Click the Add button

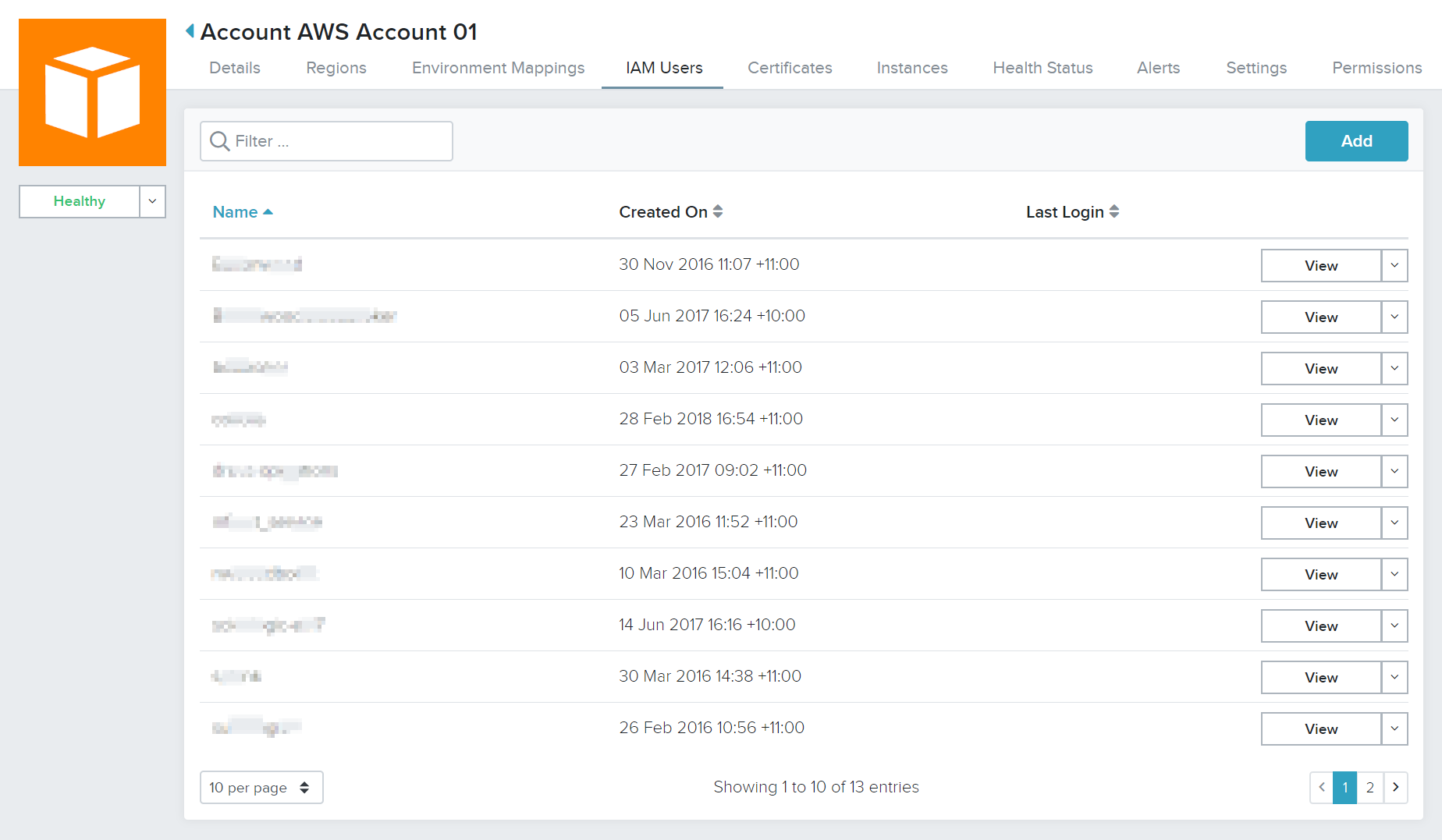[1356, 141]
